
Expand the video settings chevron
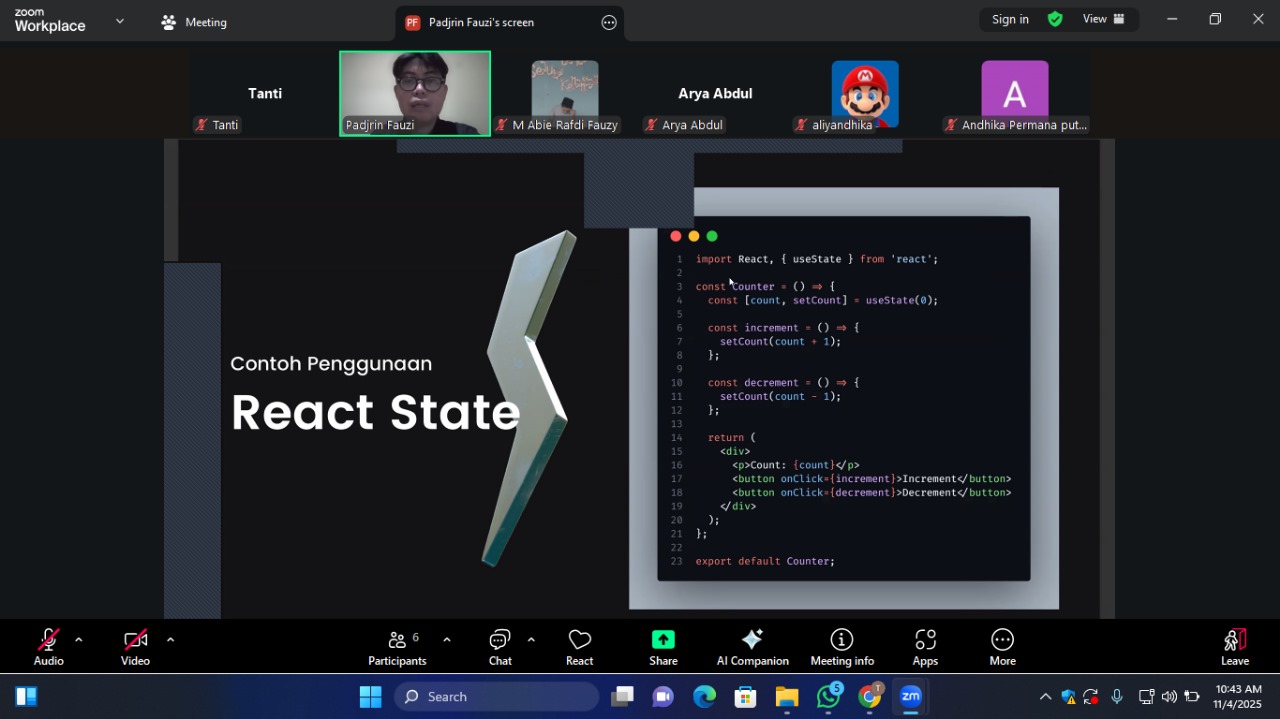tap(170, 640)
